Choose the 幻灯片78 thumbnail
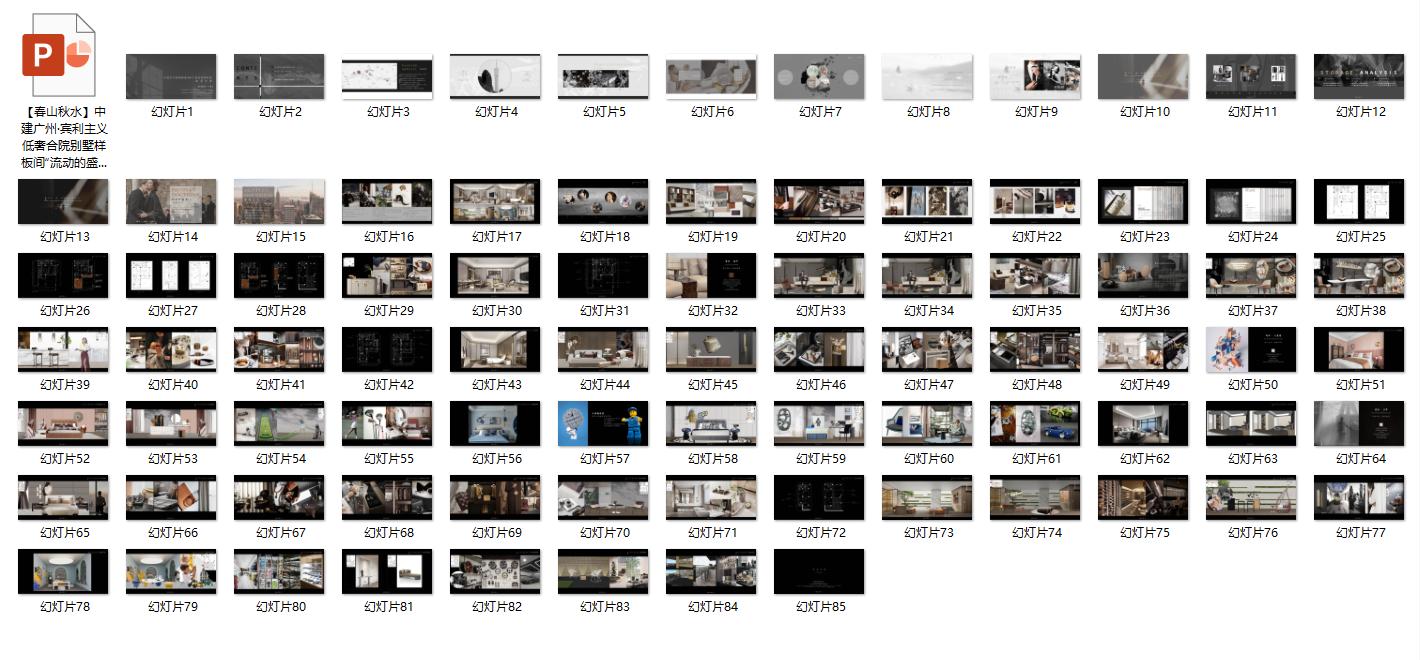This screenshot has width=1420, height=660. pyautogui.click(x=63, y=572)
